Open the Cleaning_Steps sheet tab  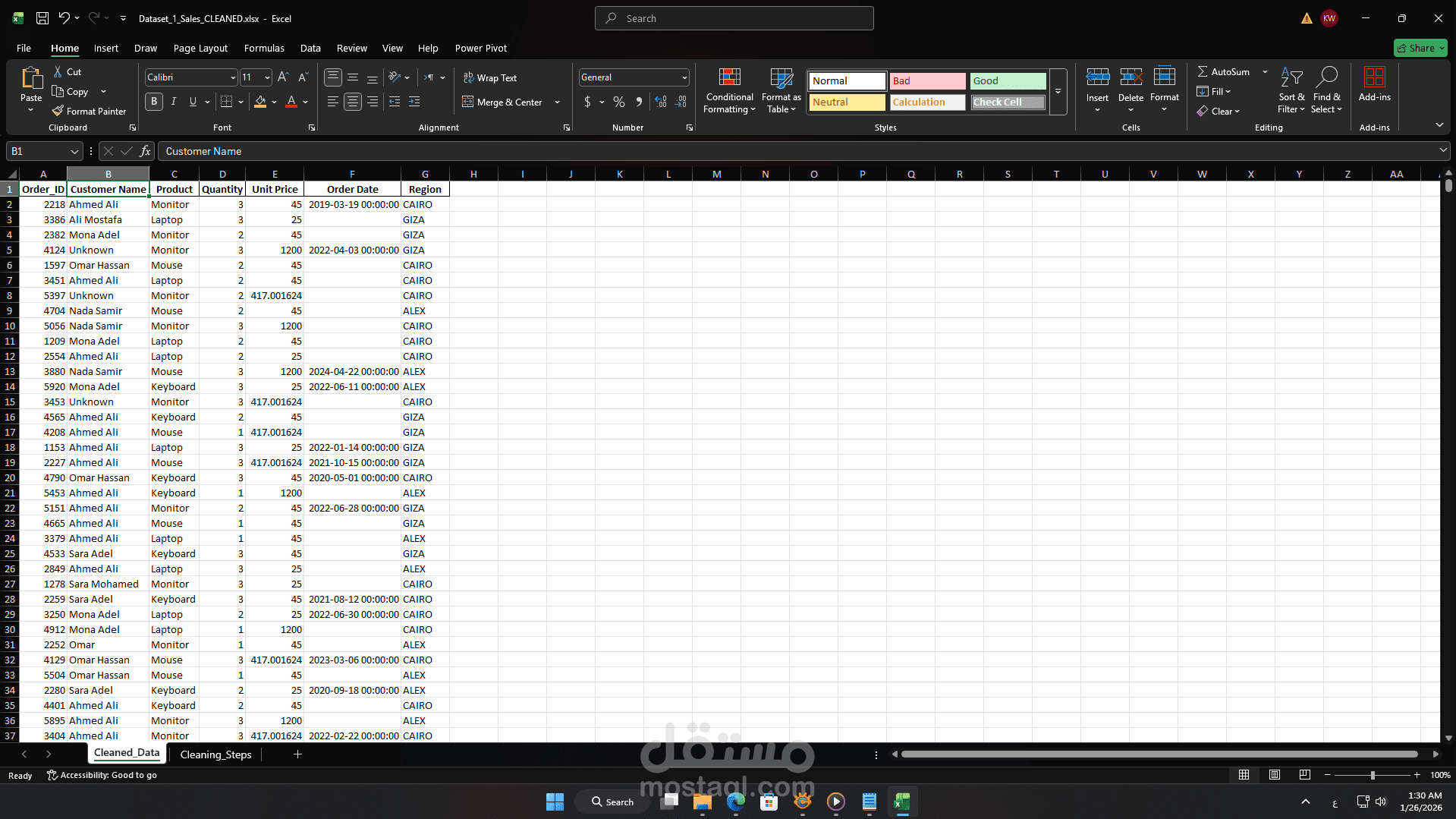click(215, 754)
